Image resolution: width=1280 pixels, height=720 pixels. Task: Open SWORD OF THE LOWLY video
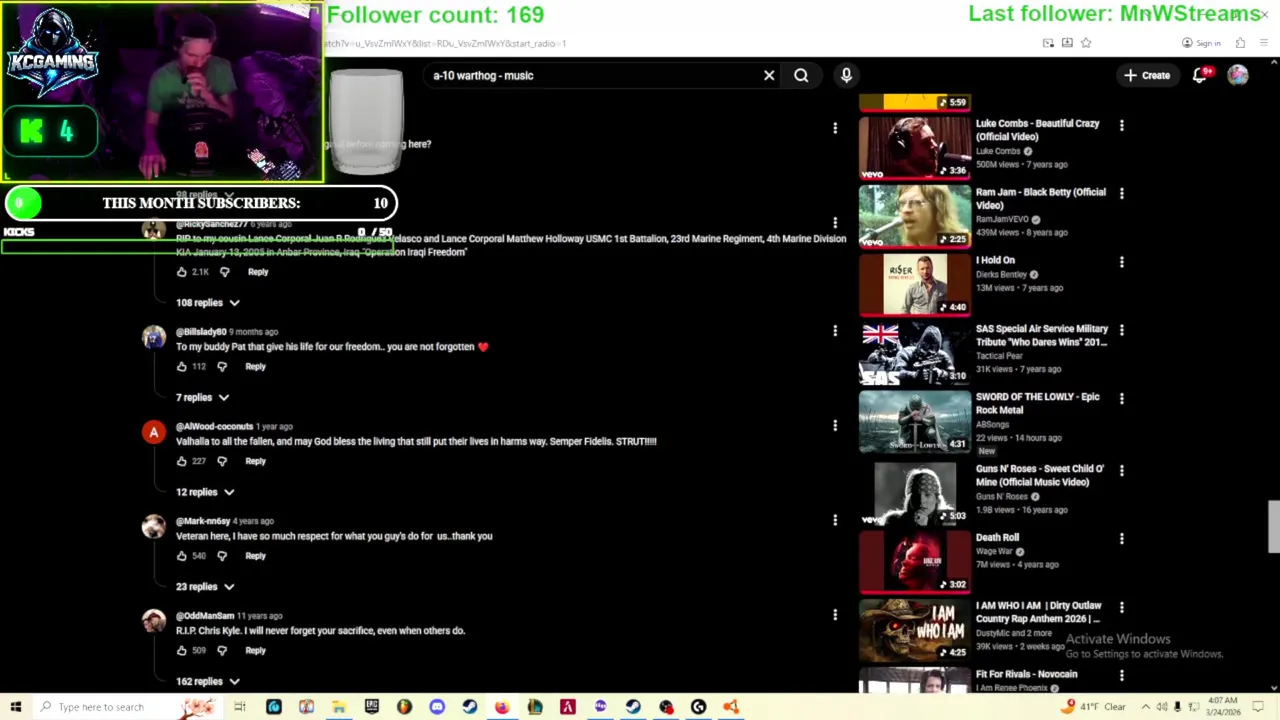(1037, 403)
